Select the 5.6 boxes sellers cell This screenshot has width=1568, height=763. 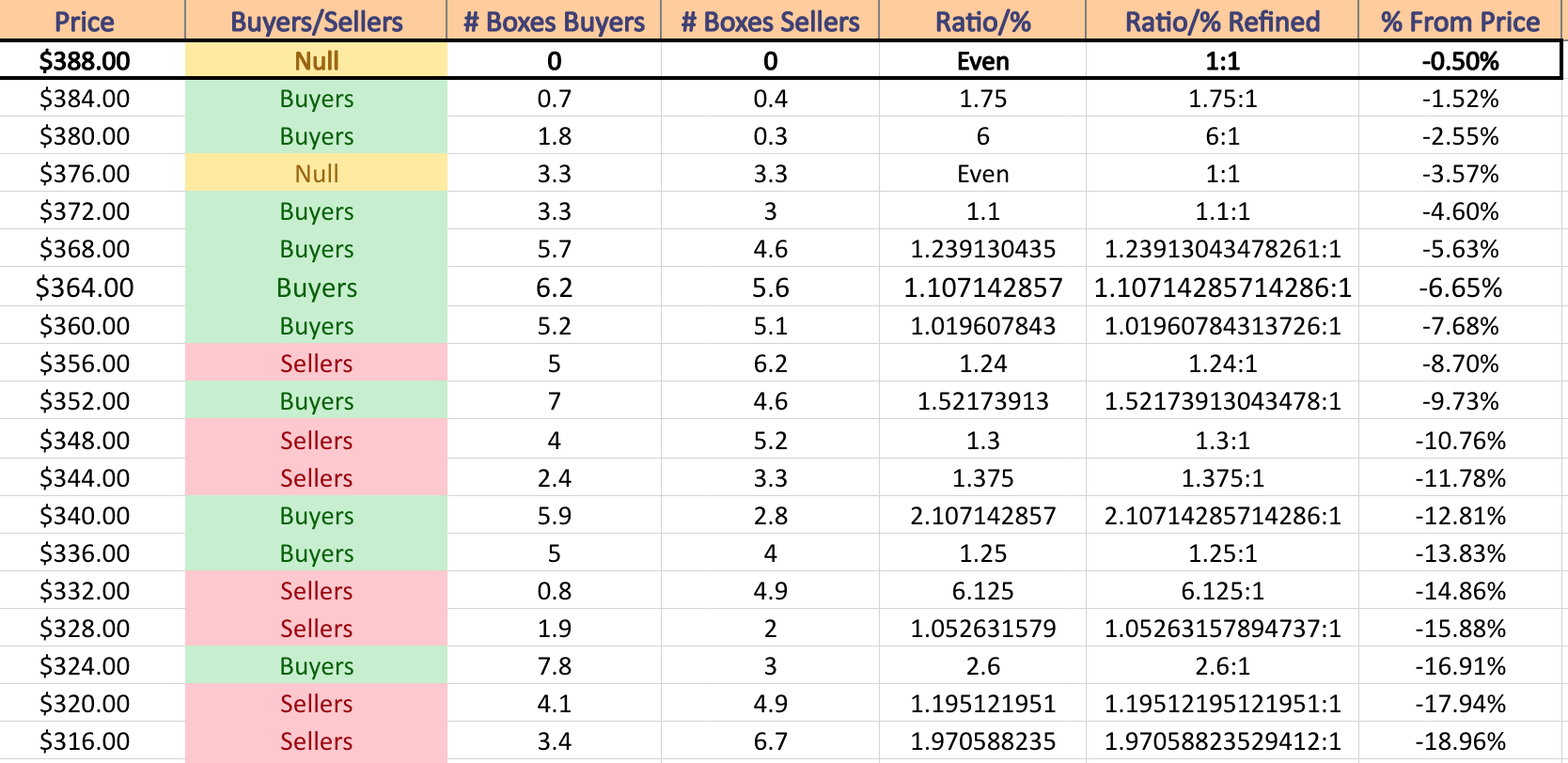[770, 288]
